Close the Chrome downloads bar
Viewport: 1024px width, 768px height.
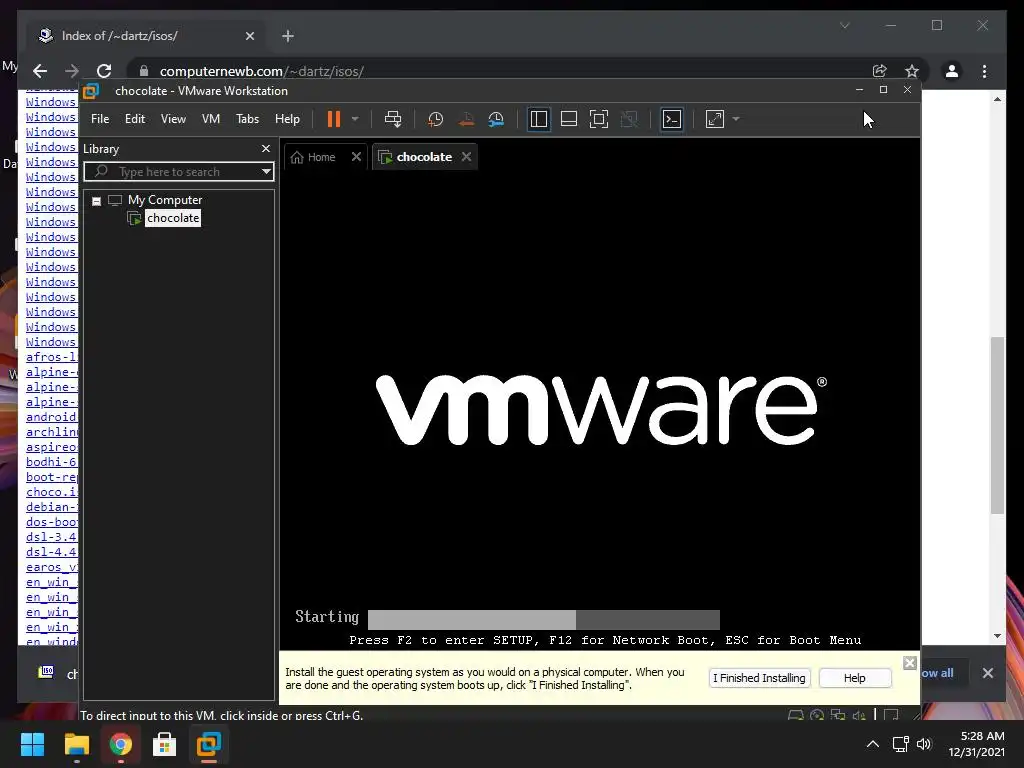[x=987, y=673]
